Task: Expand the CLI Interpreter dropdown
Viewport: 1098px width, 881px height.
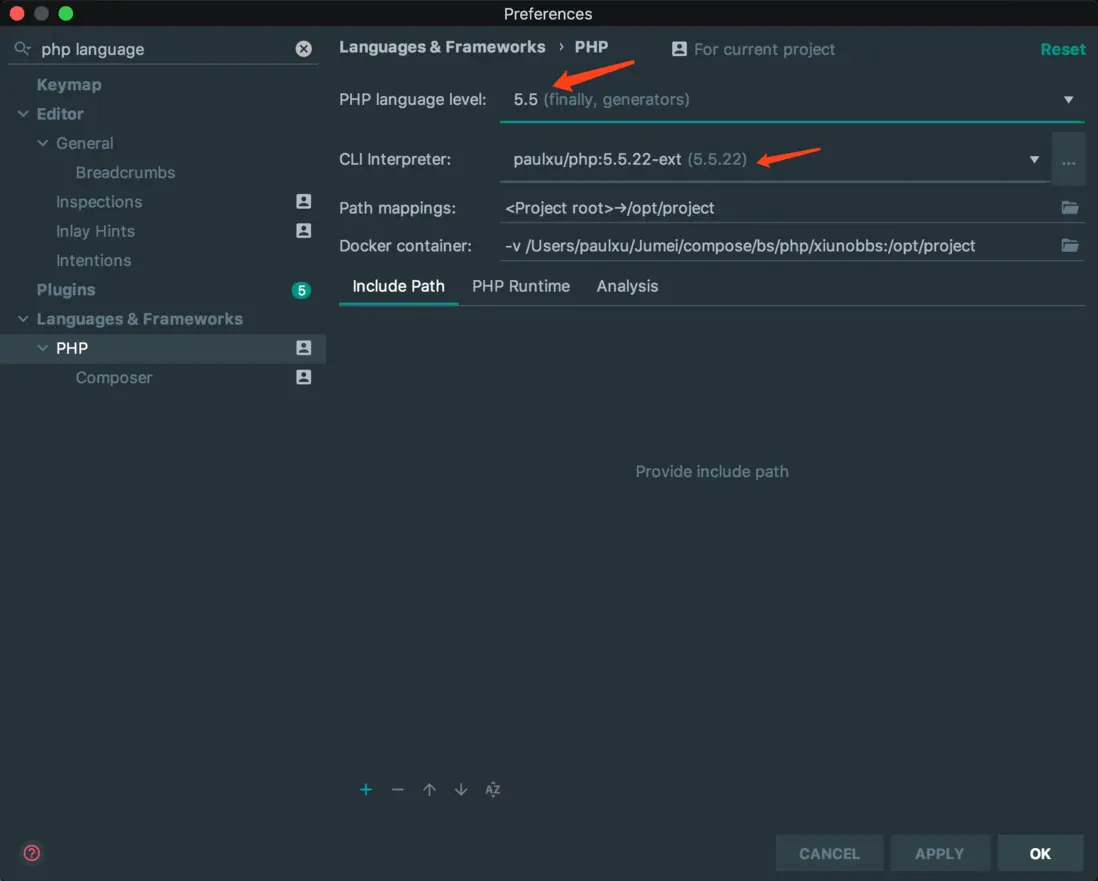Action: tap(1034, 160)
